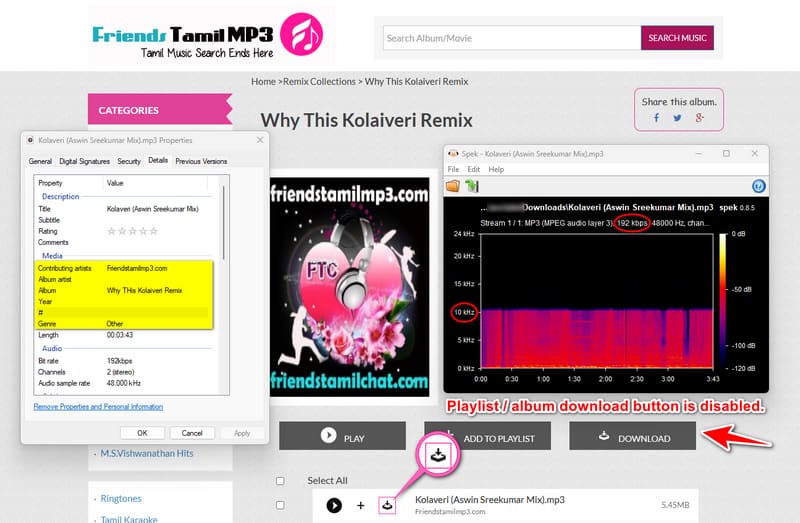Select the Details tab
The width and height of the screenshot is (800, 523).
[158, 160]
